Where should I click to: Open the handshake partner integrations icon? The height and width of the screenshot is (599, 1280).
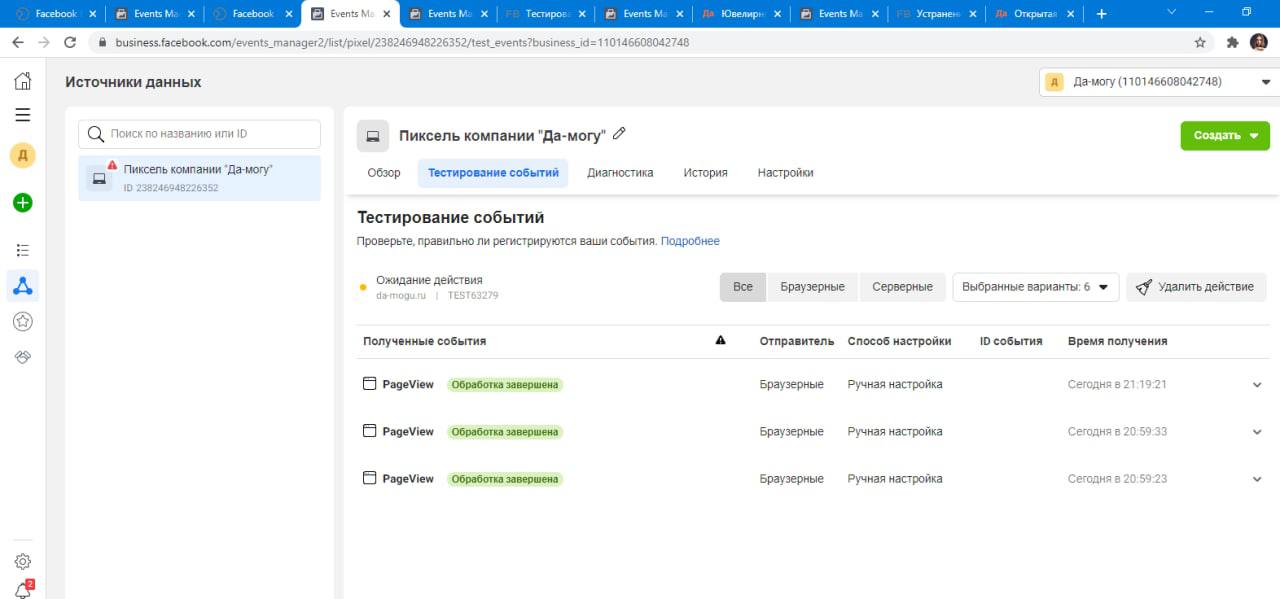click(22, 357)
